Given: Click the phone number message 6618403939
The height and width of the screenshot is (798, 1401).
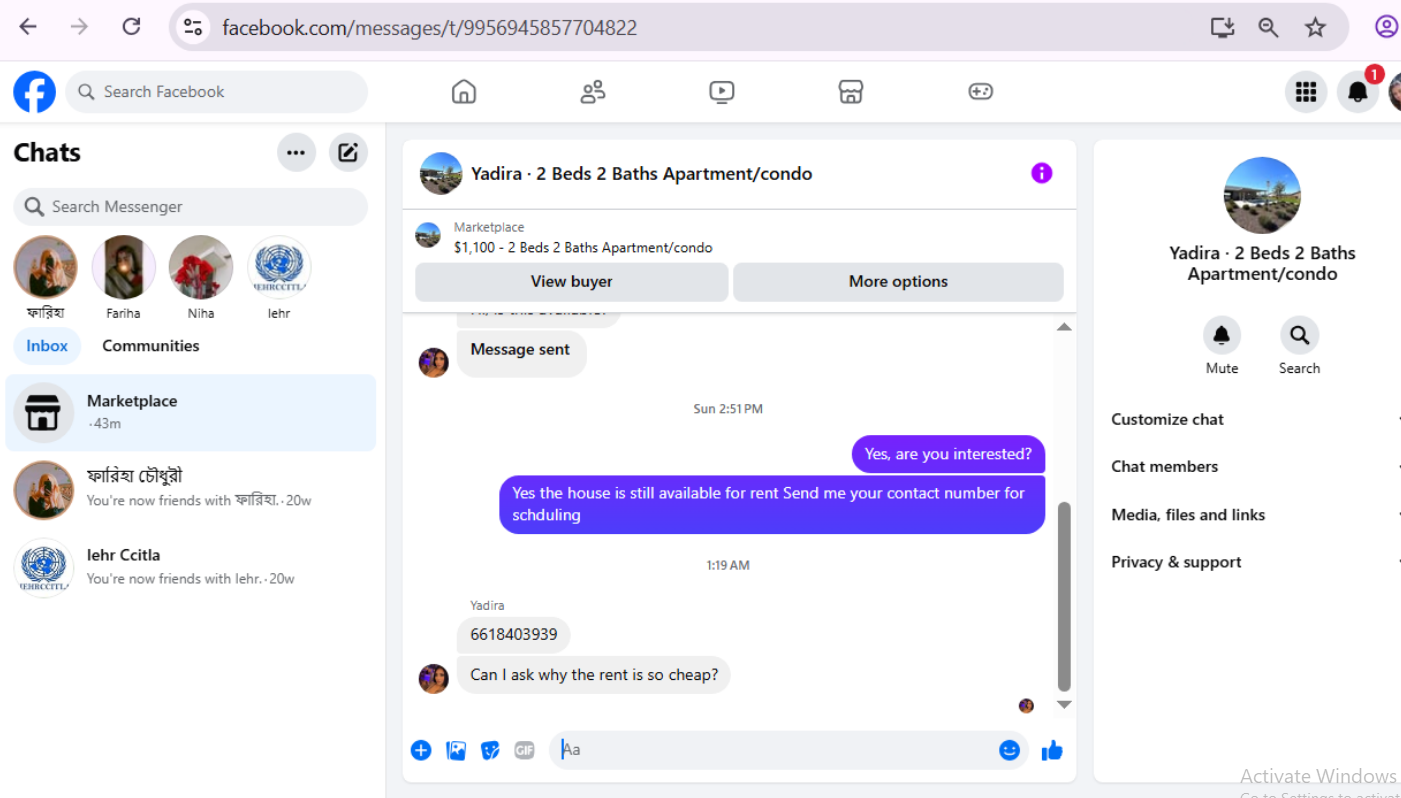Looking at the screenshot, I should click(x=514, y=635).
